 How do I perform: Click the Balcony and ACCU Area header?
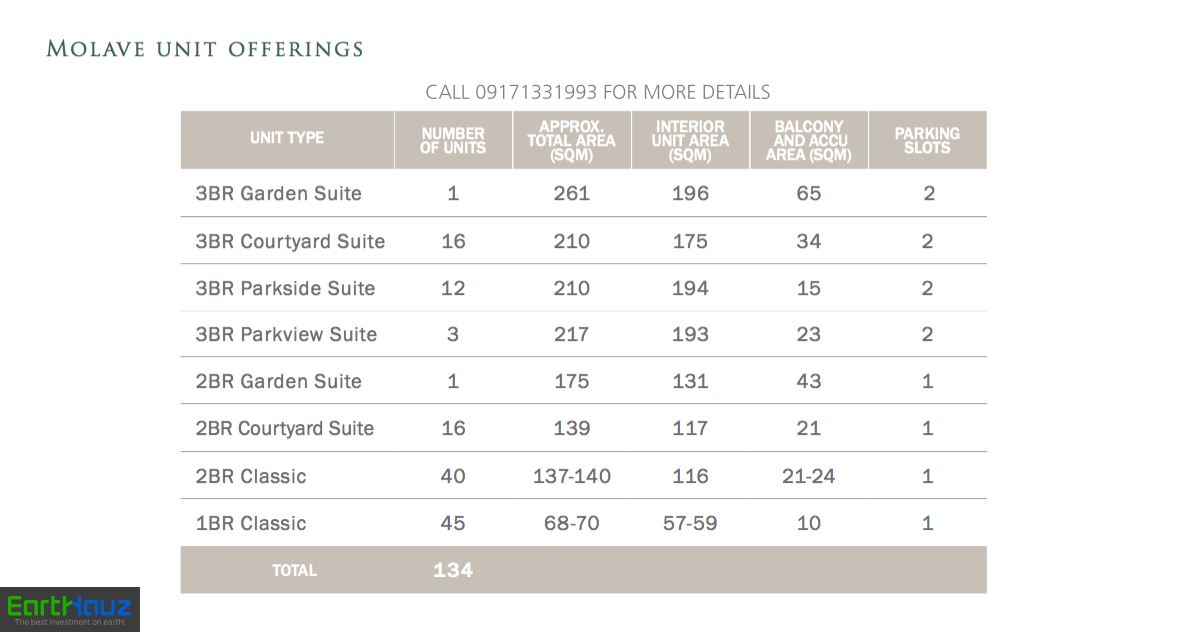click(x=808, y=140)
